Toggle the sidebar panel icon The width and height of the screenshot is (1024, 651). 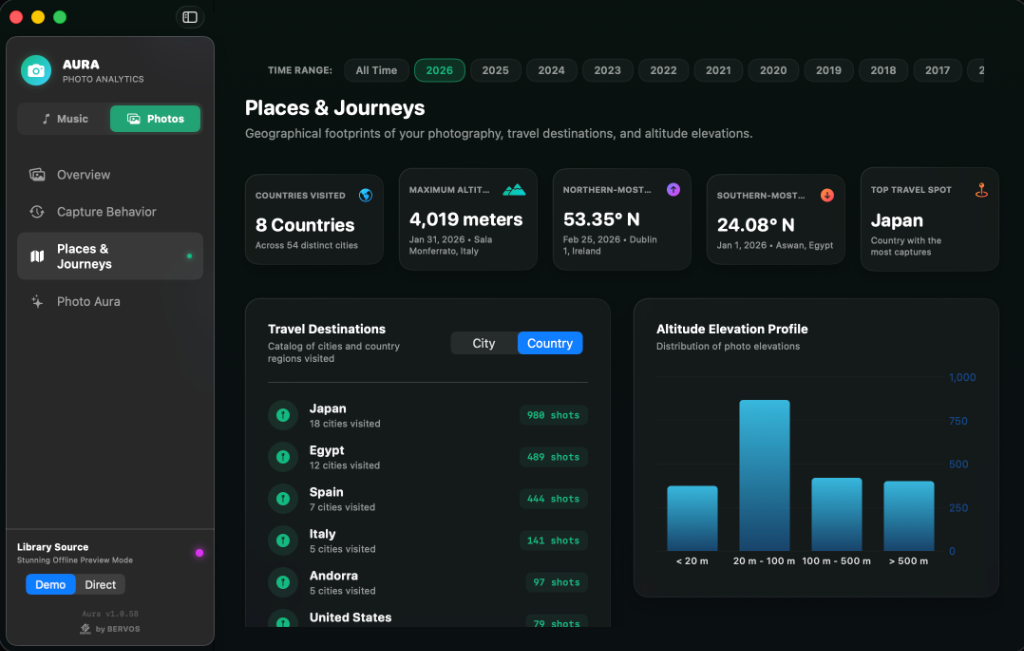(x=190, y=17)
